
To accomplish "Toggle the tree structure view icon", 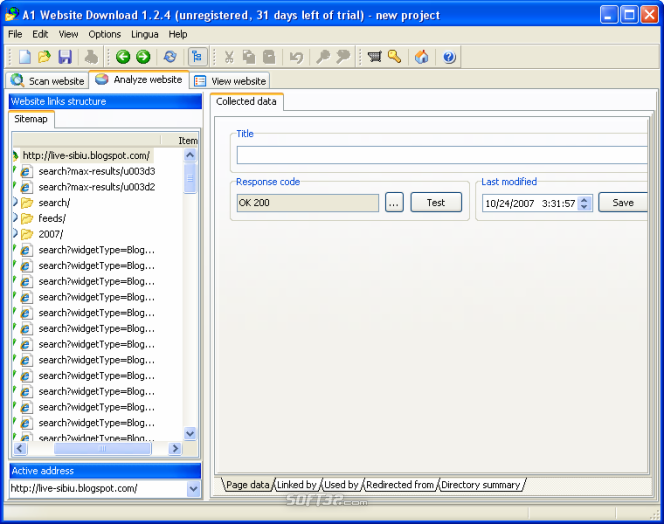I will point(197,57).
